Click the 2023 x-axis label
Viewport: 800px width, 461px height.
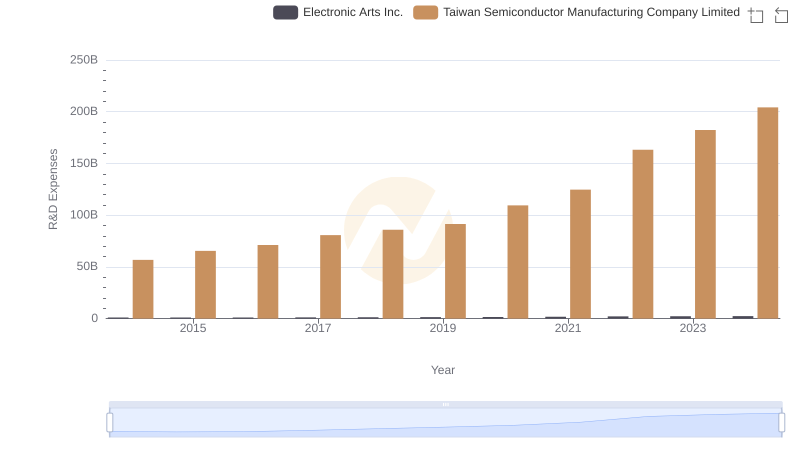point(693,328)
